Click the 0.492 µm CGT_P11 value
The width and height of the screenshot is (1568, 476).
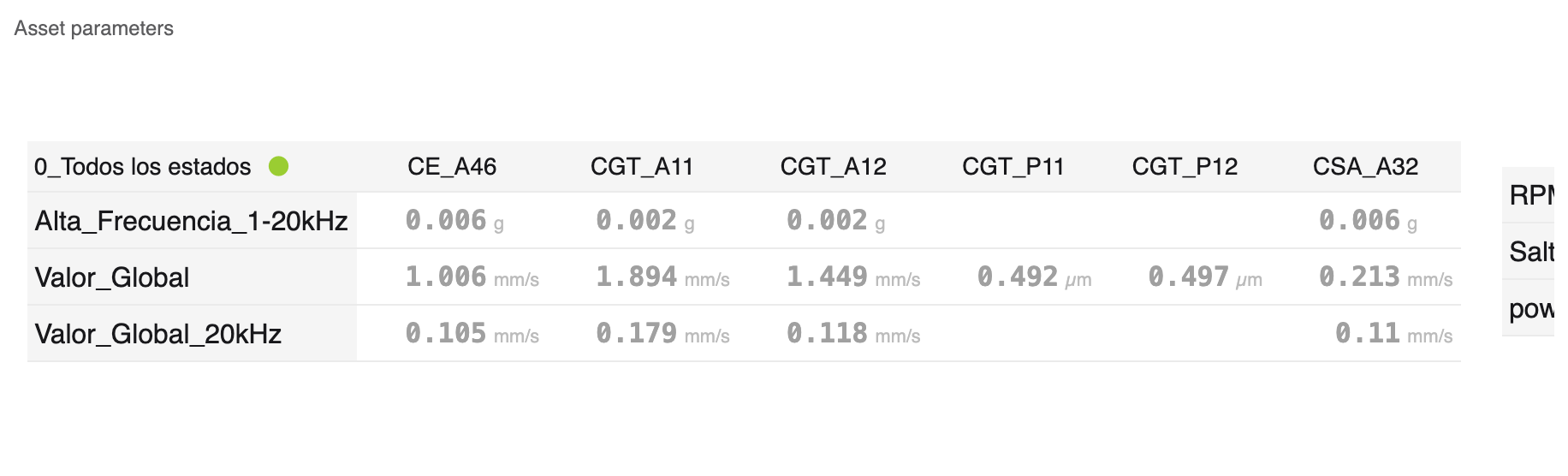[x=1034, y=277]
